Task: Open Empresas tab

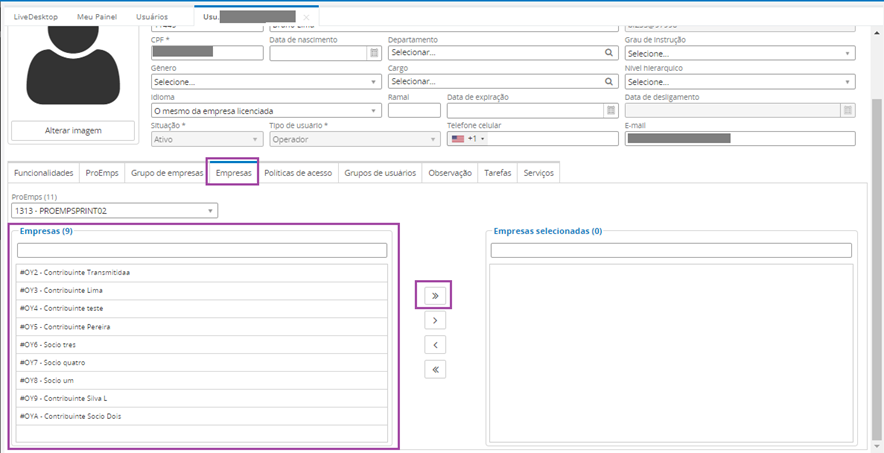Action: tap(233, 173)
